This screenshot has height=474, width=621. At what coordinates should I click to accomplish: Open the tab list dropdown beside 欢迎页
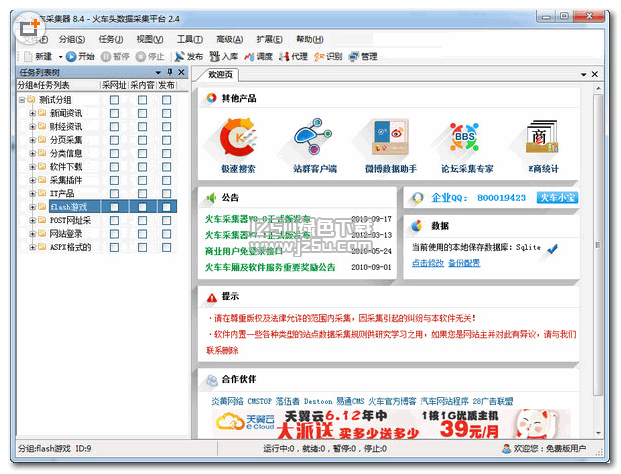tap(583, 74)
